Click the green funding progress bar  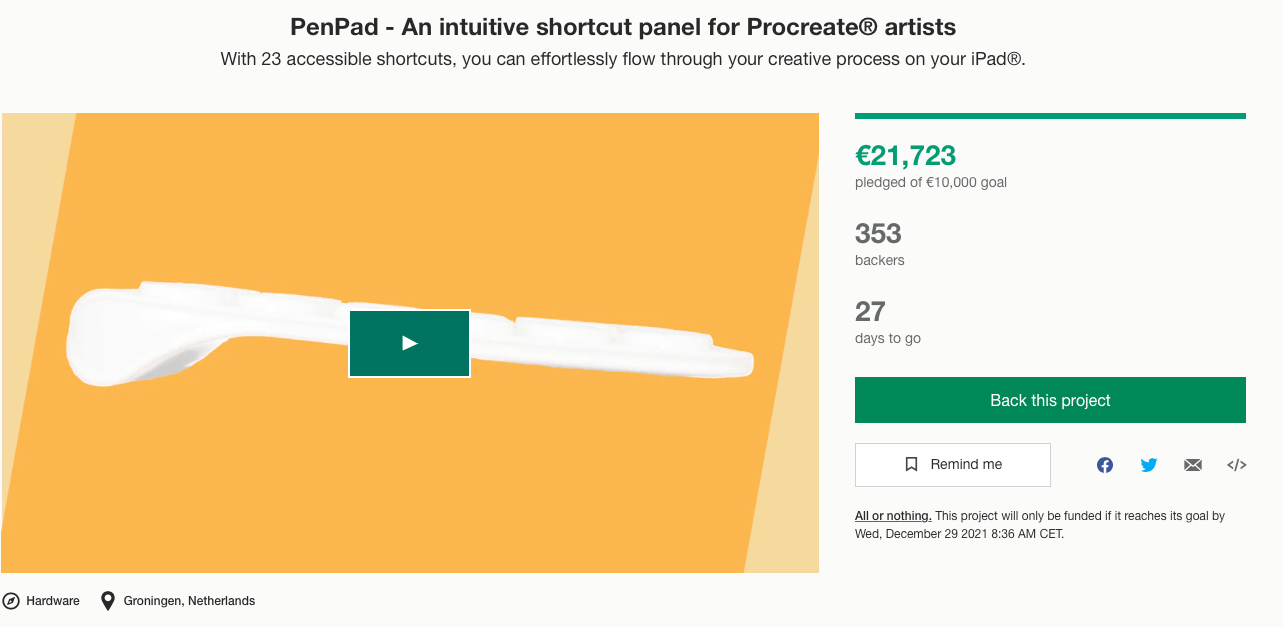pos(1050,116)
